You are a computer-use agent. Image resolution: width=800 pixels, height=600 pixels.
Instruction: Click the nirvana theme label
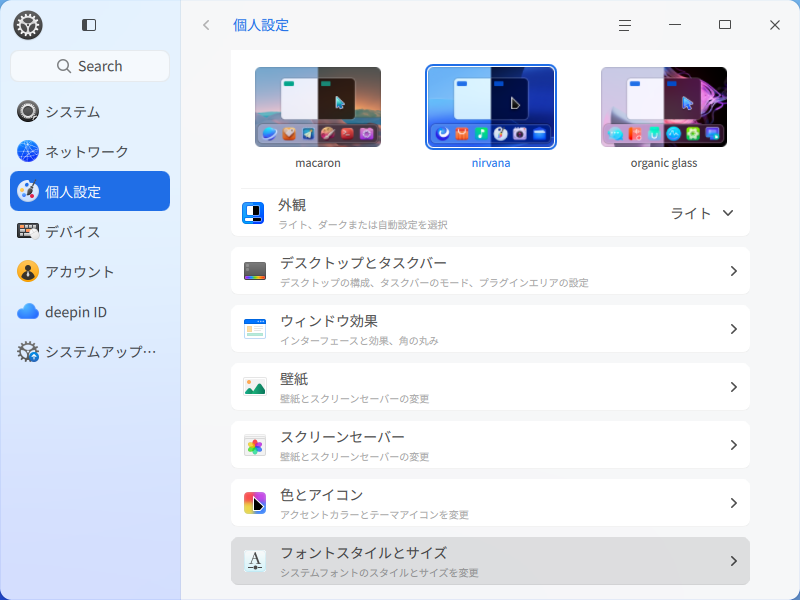pyautogui.click(x=490, y=163)
